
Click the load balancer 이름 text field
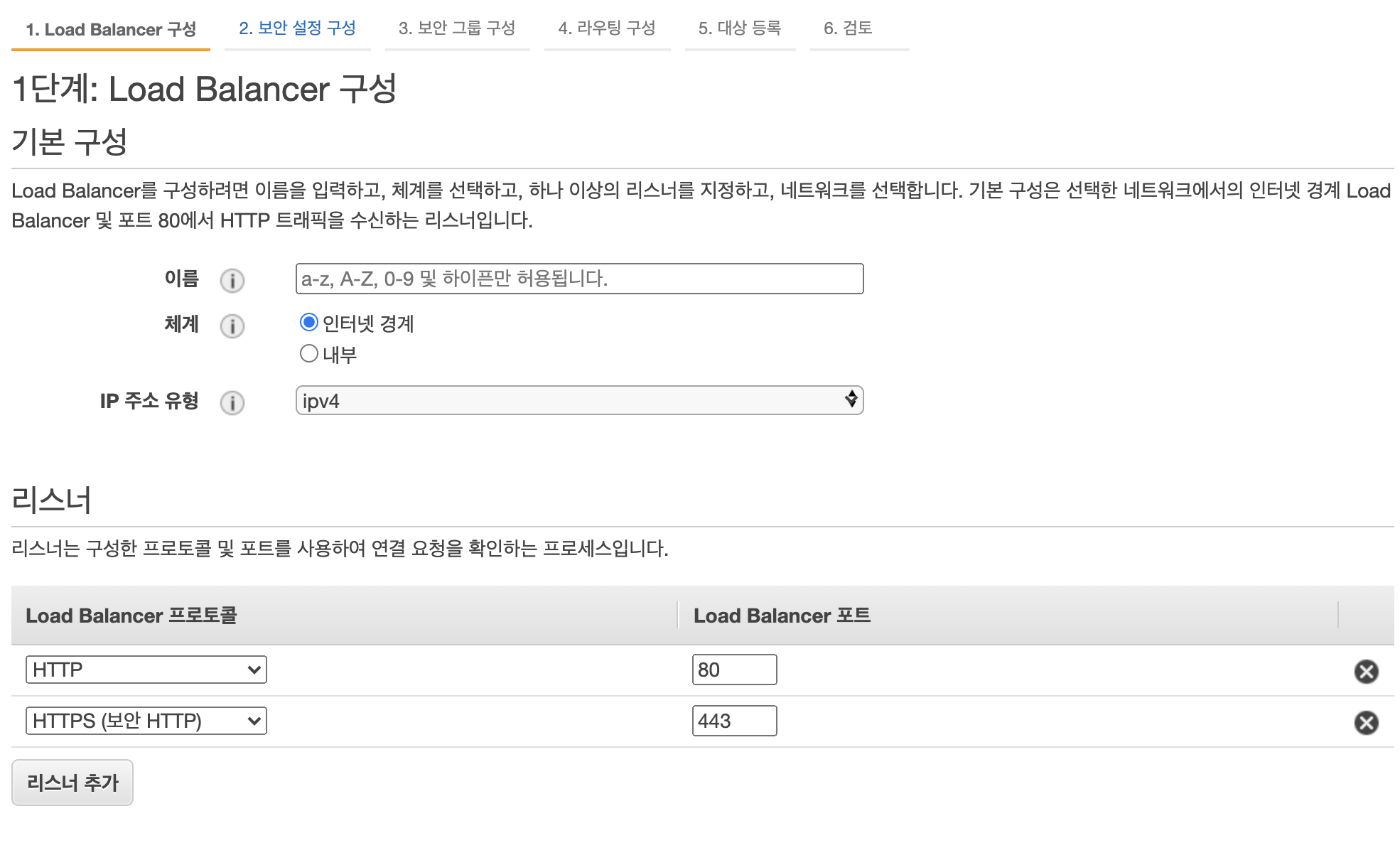578,279
